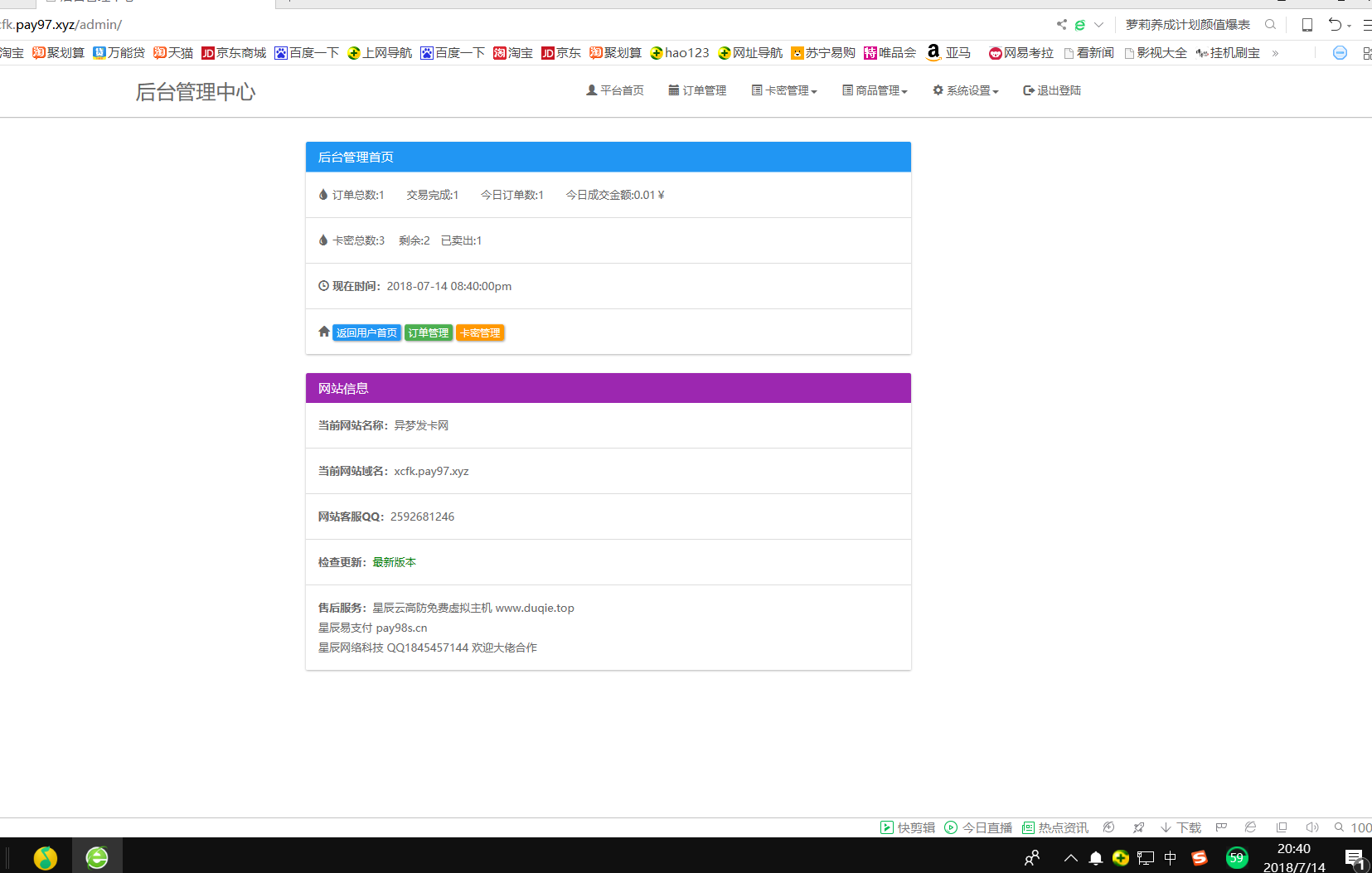This screenshot has height=873, width=1372.
Task: Click the 最新版本 update link
Action: tap(395, 562)
